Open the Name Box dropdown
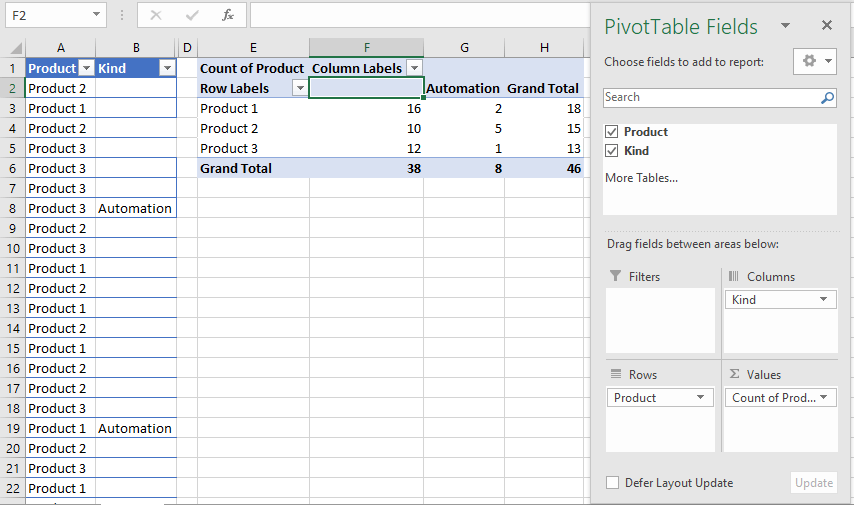 [x=96, y=15]
